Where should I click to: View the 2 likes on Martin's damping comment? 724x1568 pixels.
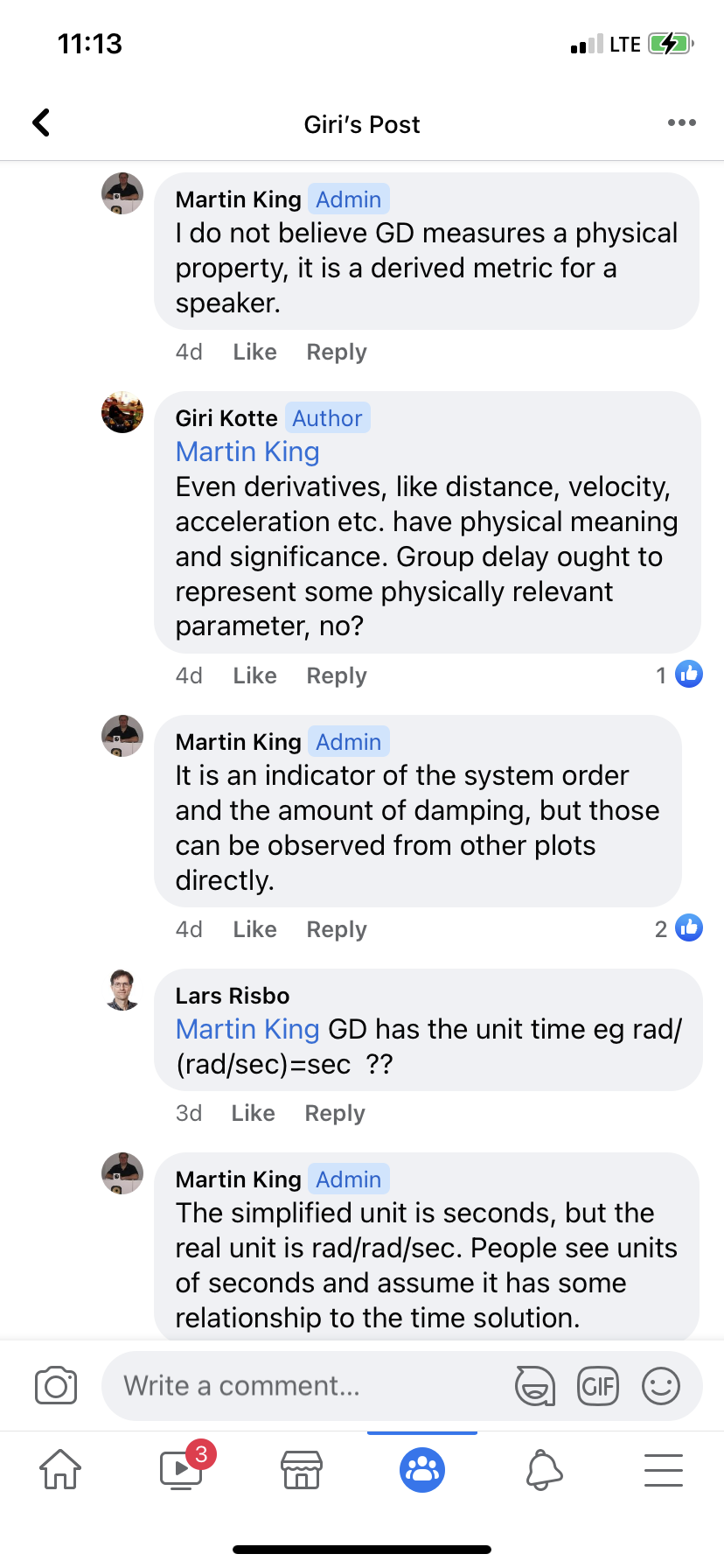[x=679, y=928]
